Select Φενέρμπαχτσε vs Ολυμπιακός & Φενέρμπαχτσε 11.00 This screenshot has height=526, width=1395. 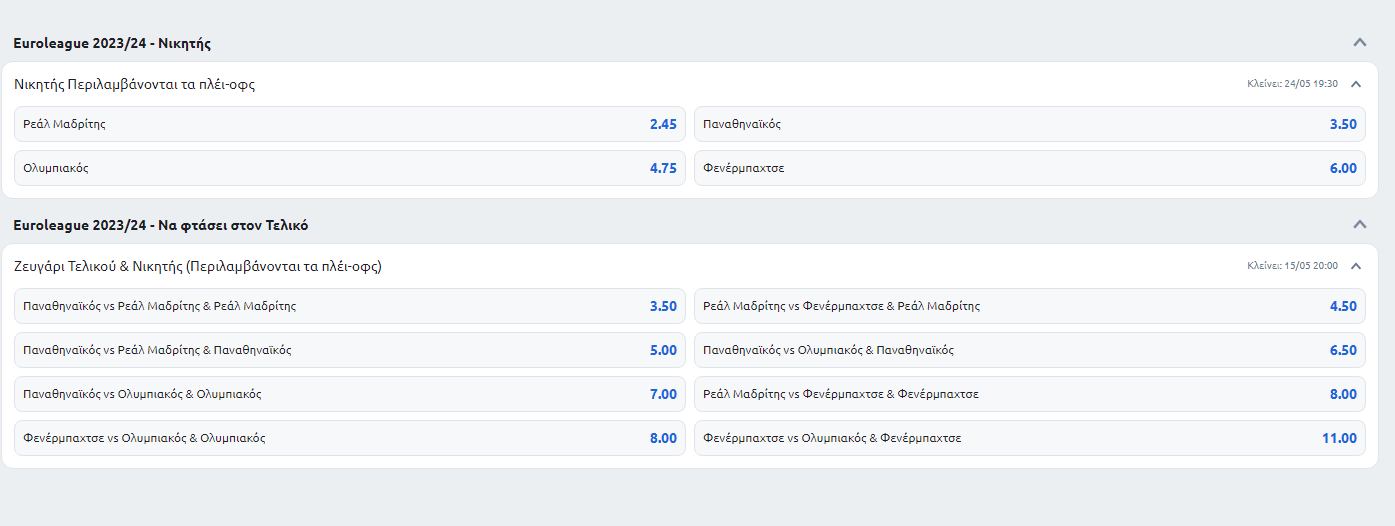tap(1029, 438)
